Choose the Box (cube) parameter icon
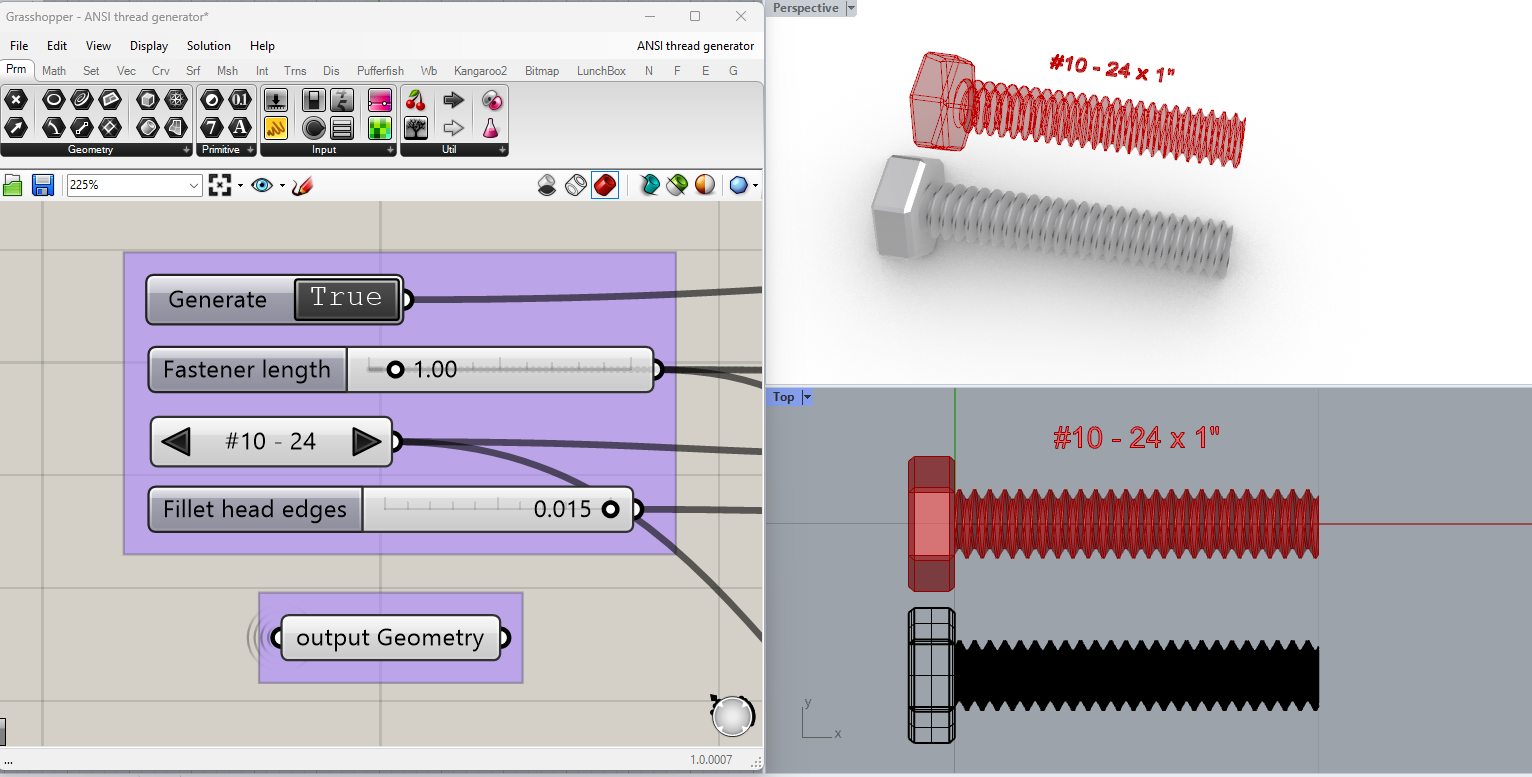The image size is (1532, 777). (x=148, y=99)
